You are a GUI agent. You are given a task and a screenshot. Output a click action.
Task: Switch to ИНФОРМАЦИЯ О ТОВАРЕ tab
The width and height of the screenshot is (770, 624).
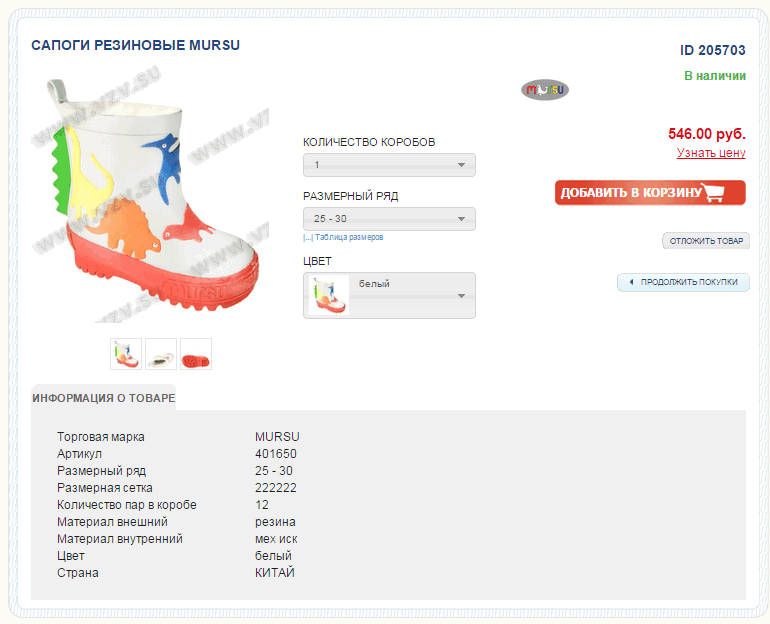103,398
